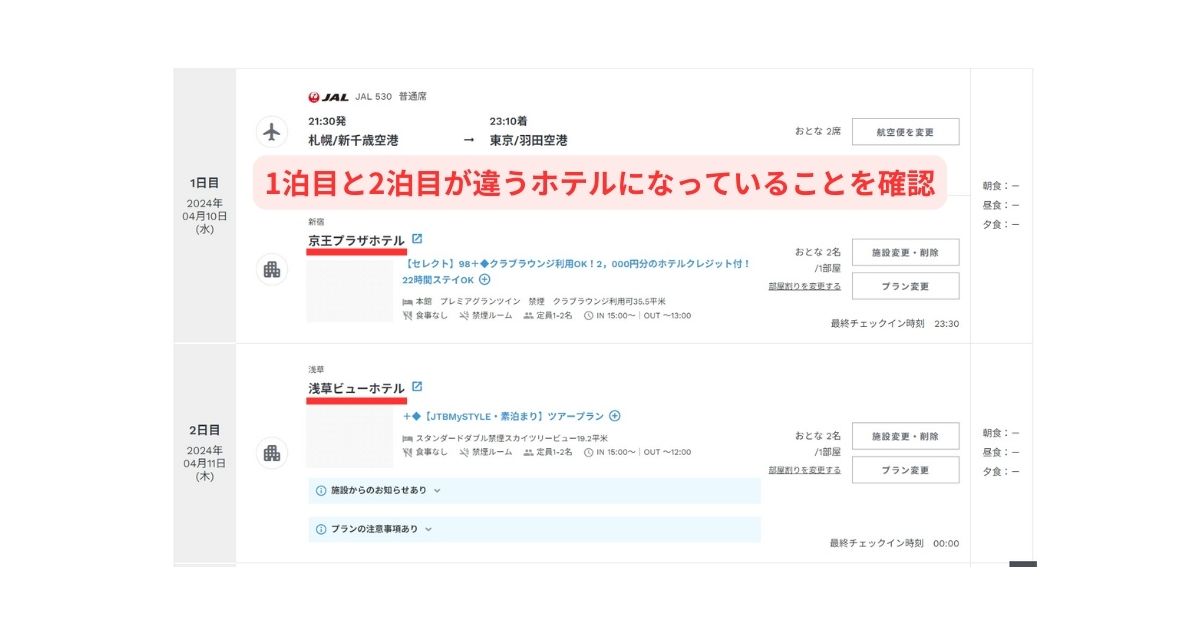Click 施設変更・削除 for 京王プラザホテル
The image size is (1200, 630).
905,252
